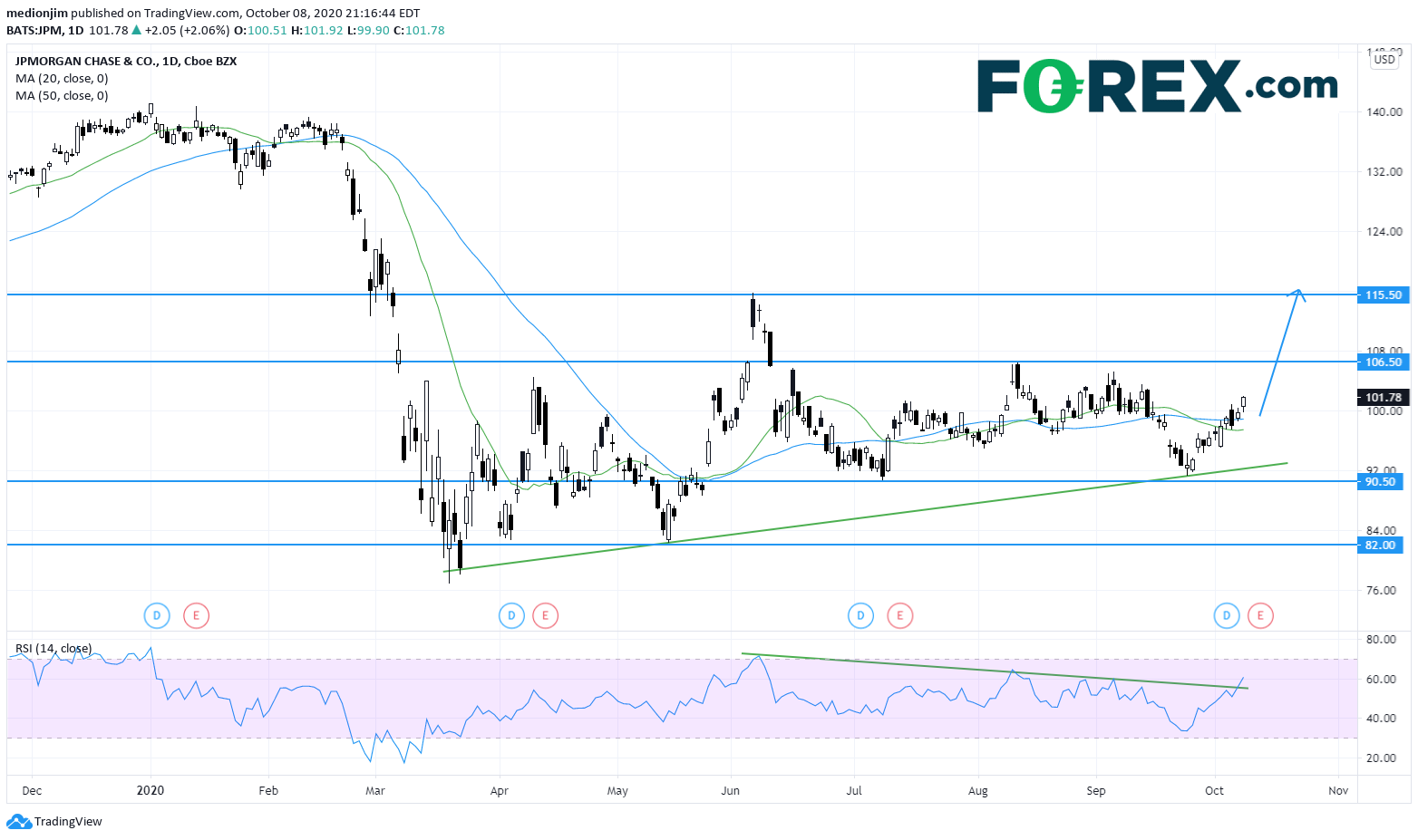Click the L:99.90 low value in header
The height and width of the screenshot is (840, 1418).
click(368, 30)
